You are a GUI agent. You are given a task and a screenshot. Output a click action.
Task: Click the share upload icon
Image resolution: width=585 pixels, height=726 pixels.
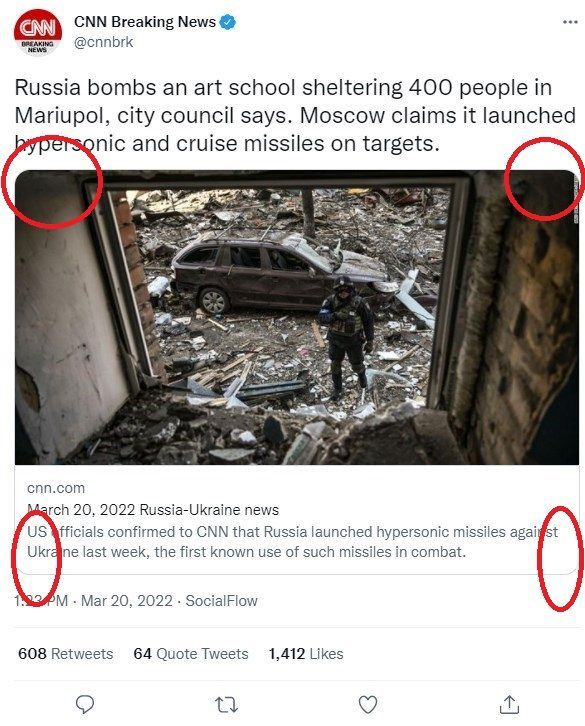pos(509,704)
